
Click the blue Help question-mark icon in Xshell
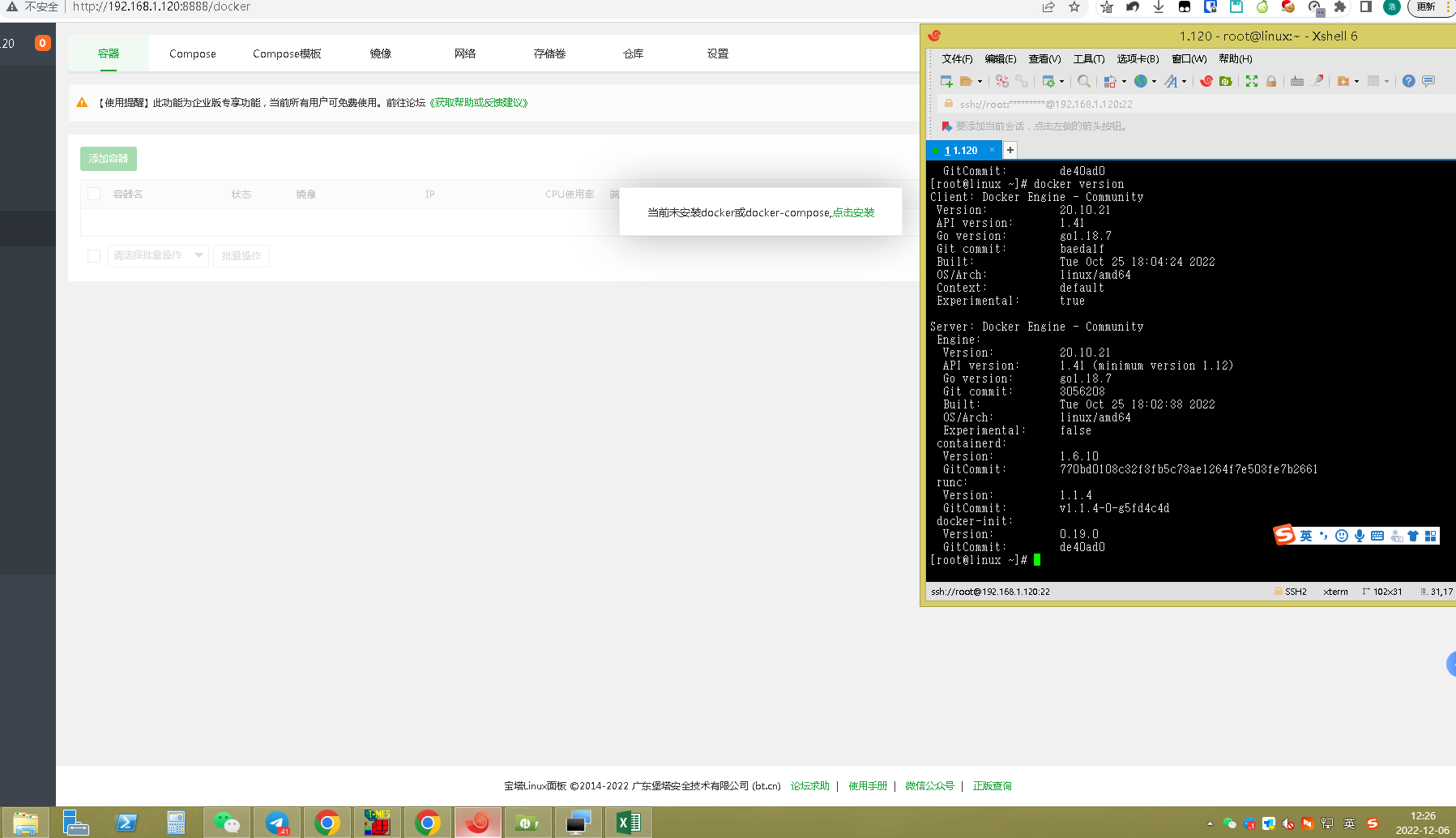(1408, 81)
